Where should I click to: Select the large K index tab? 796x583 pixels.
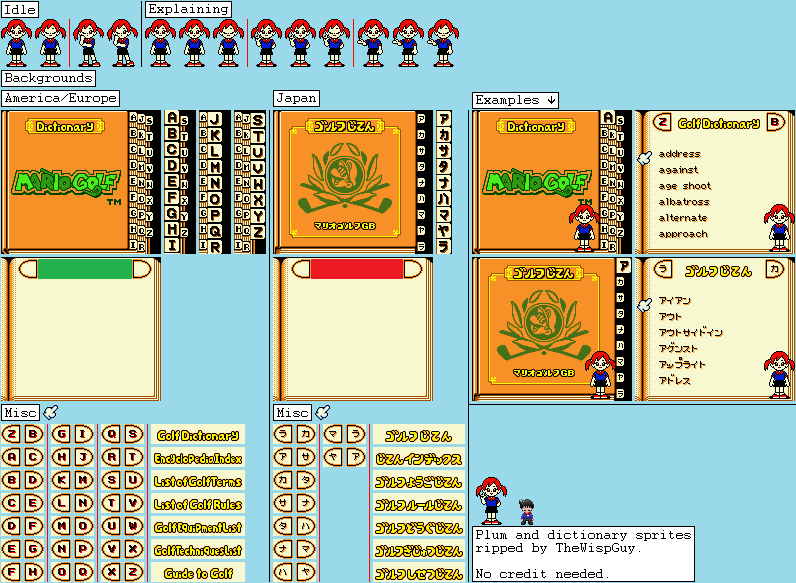coord(215,135)
